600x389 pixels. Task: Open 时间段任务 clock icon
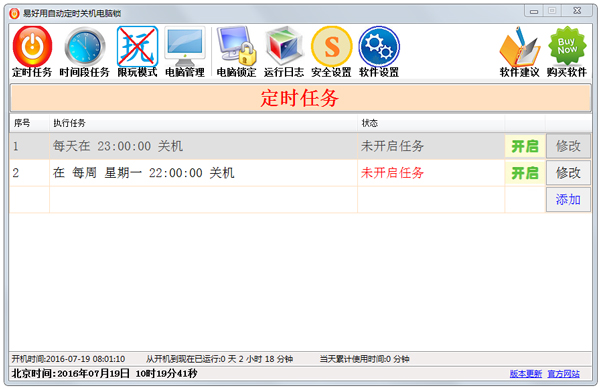click(x=84, y=52)
